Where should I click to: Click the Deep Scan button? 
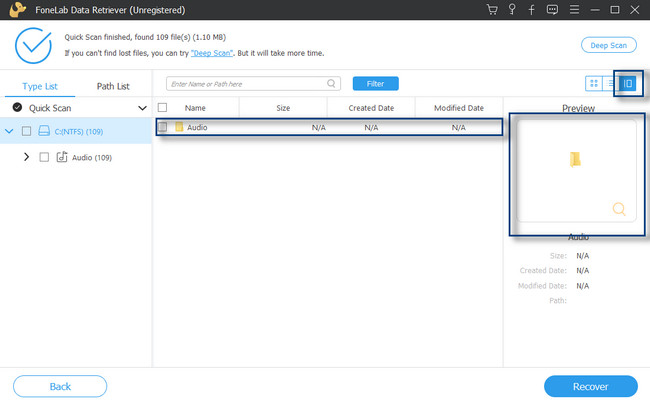pos(609,45)
